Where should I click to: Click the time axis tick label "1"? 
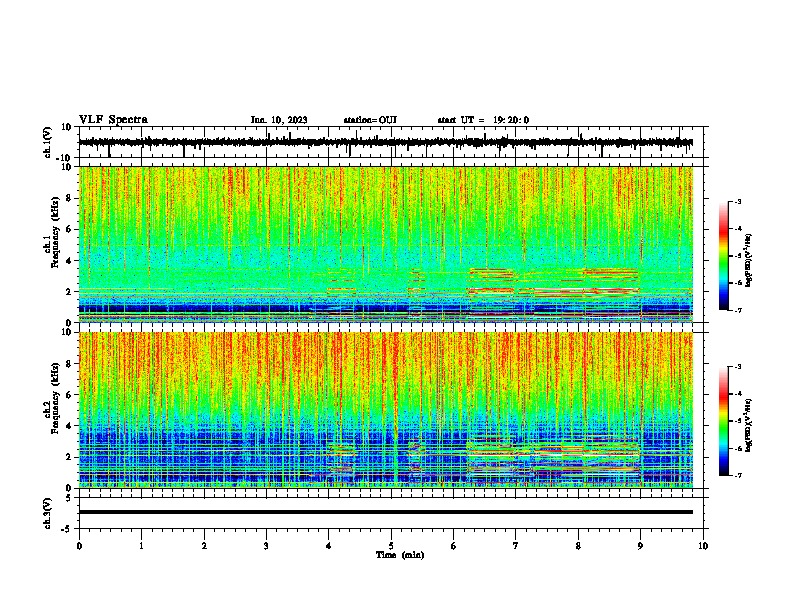click(x=141, y=546)
